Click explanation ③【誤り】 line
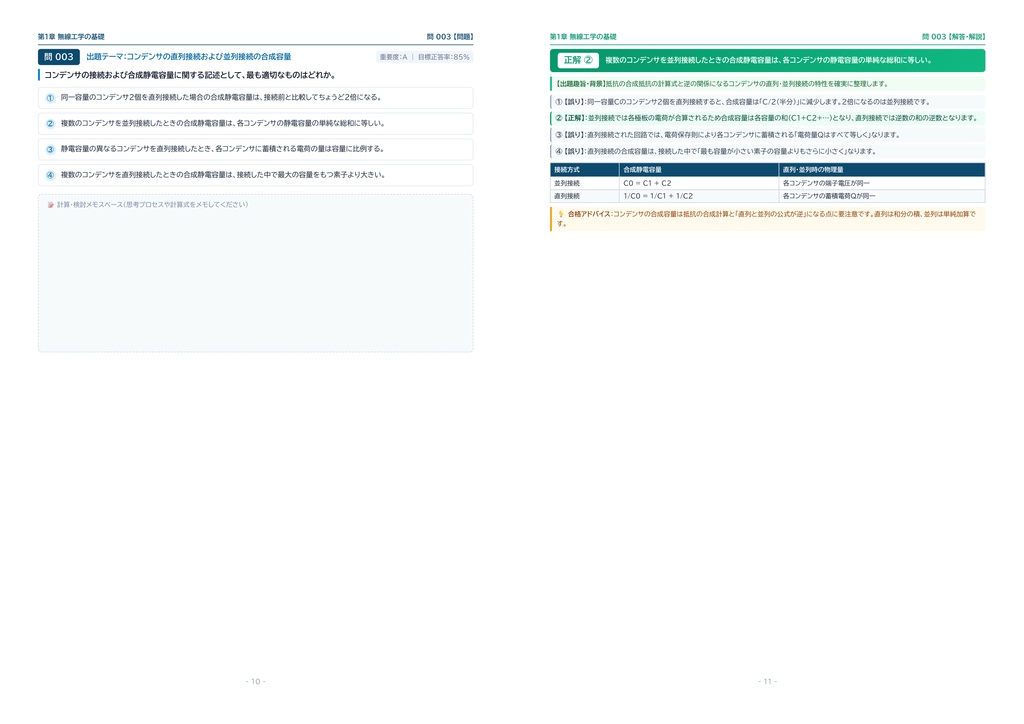The height and width of the screenshot is (724, 1024). point(767,134)
